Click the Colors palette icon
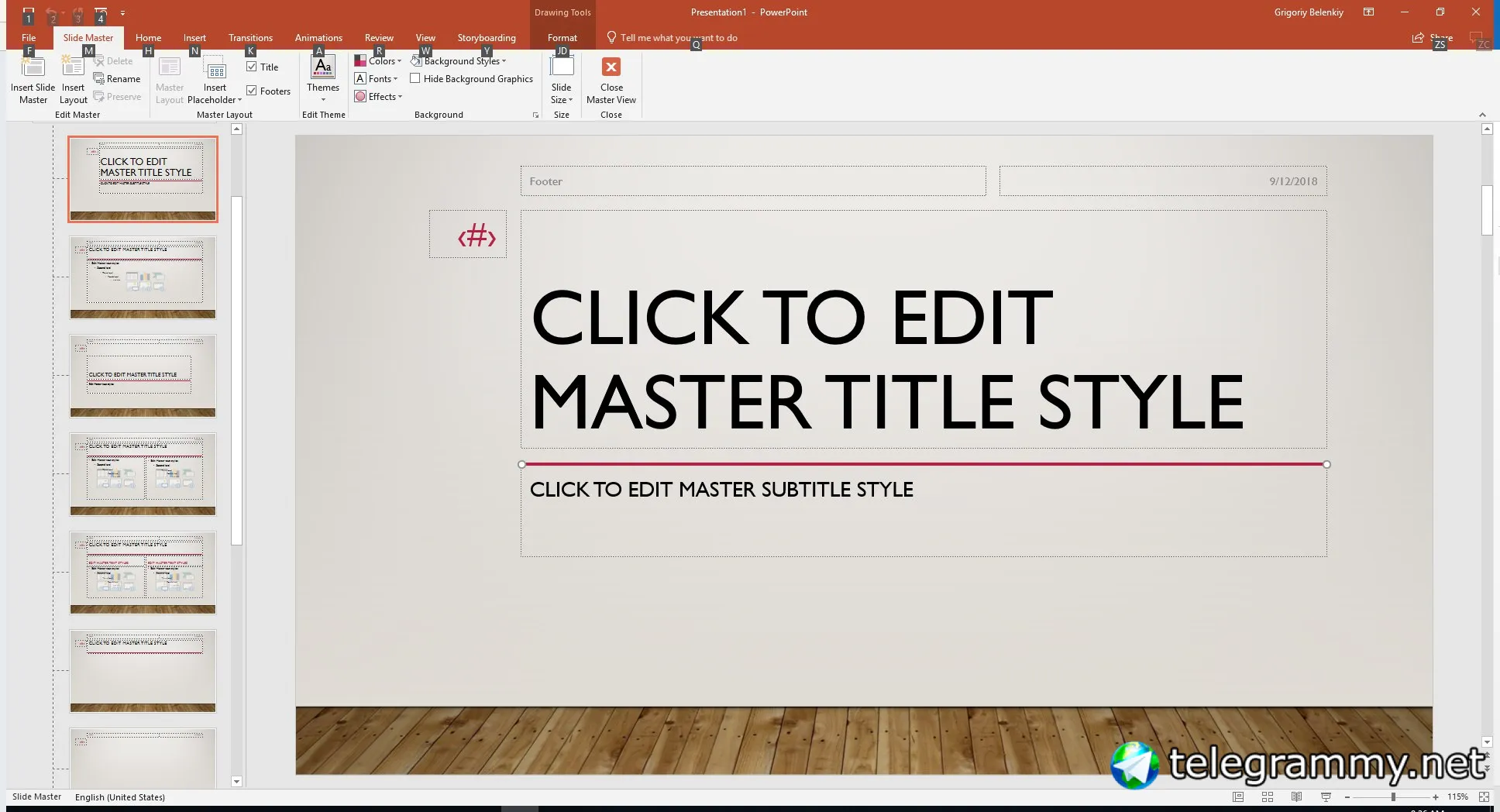Image resolution: width=1500 pixels, height=812 pixels. 360,60
